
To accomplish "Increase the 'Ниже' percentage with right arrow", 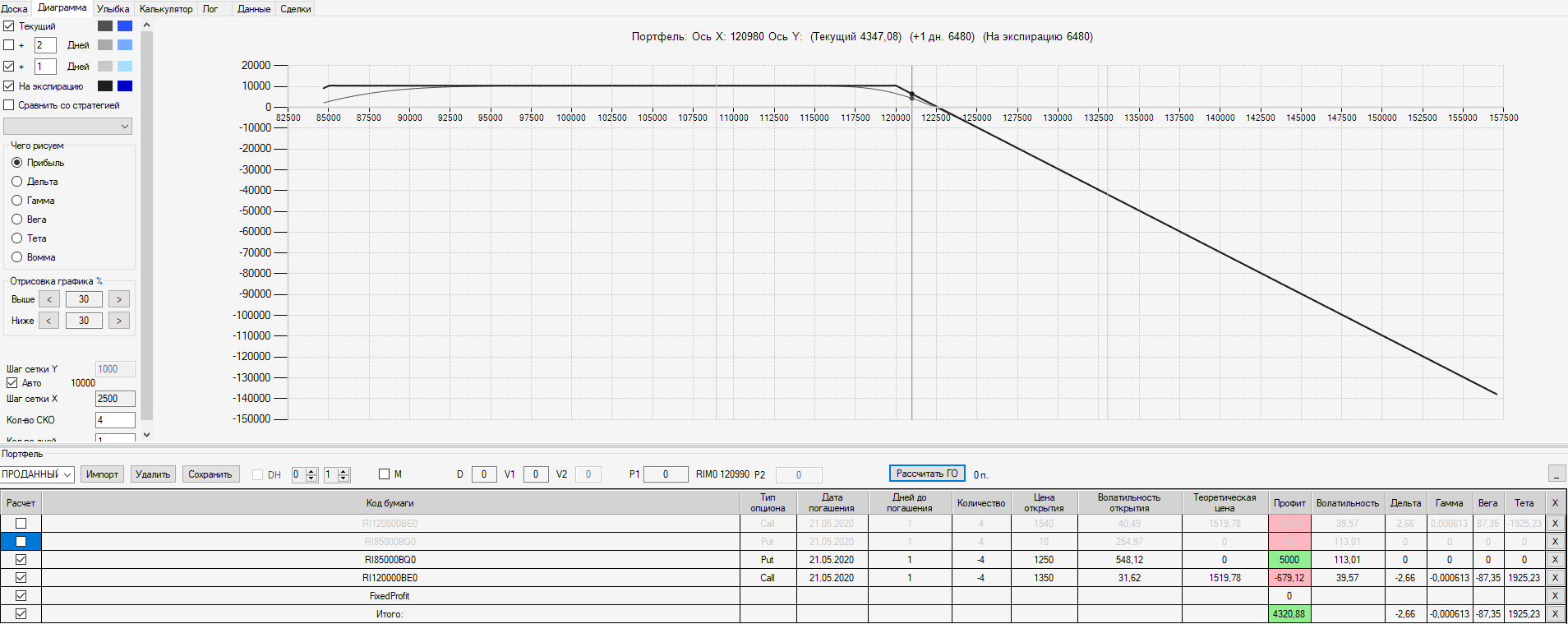I will 119,321.
